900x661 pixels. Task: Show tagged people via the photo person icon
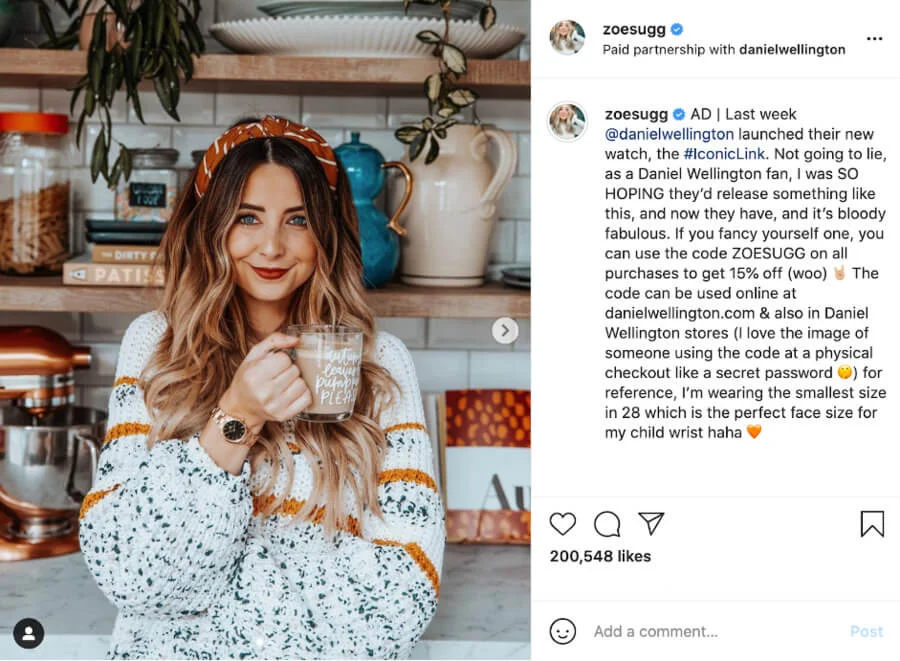pyautogui.click(x=29, y=633)
